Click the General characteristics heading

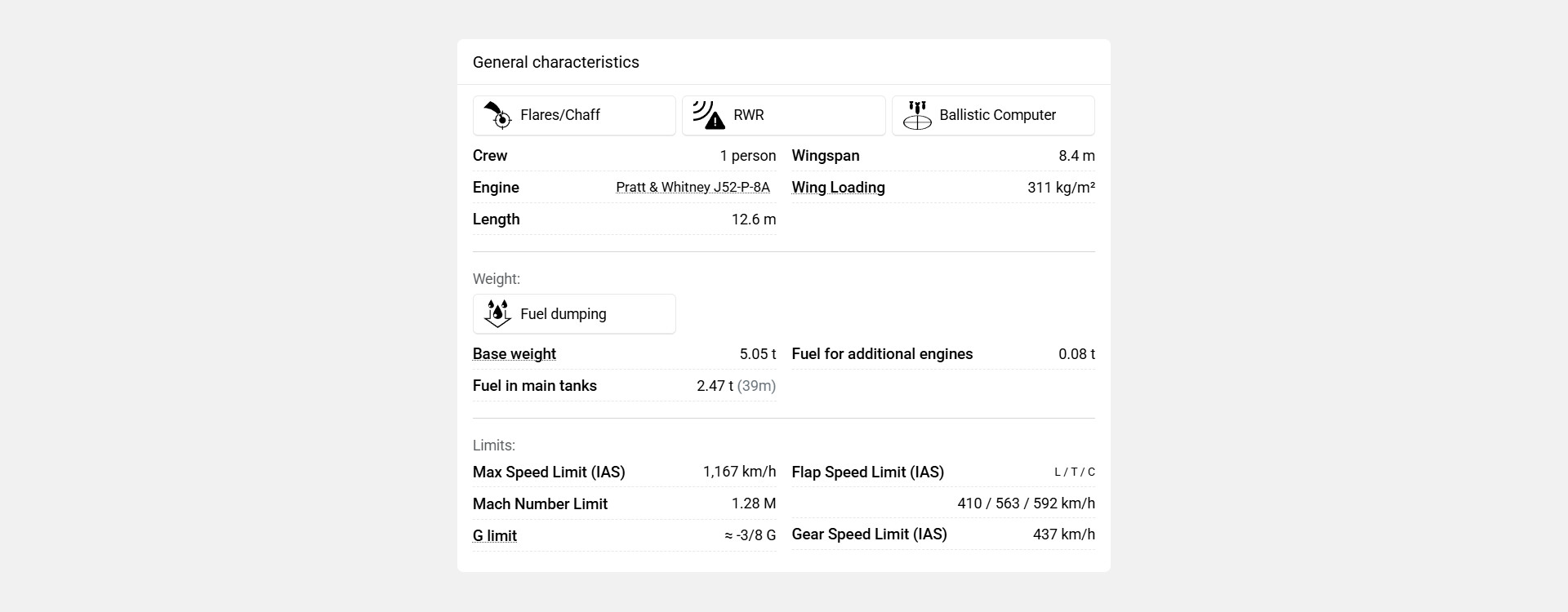pyautogui.click(x=555, y=63)
